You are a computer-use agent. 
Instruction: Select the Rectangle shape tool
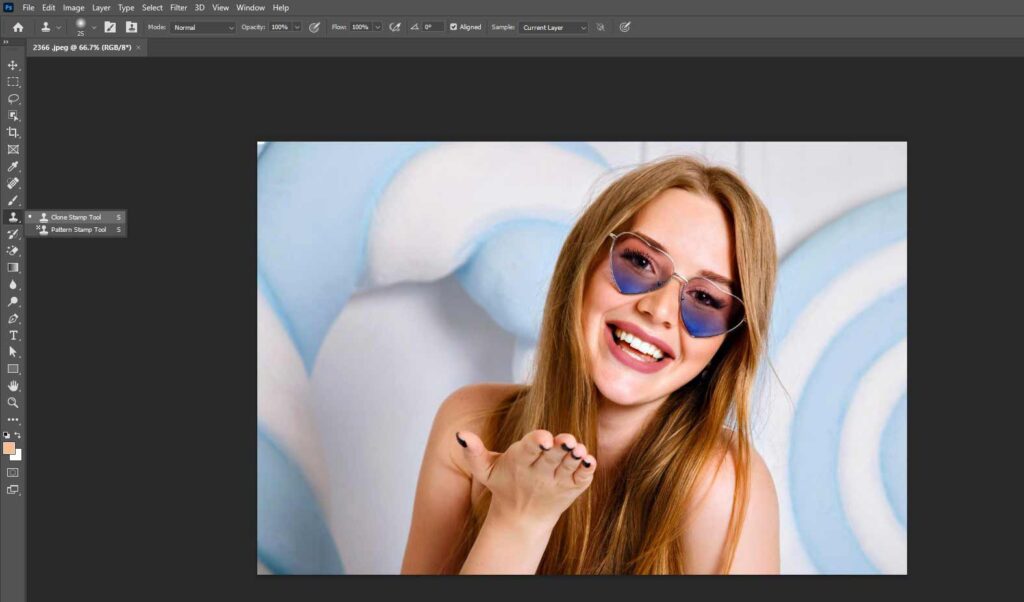[12, 369]
